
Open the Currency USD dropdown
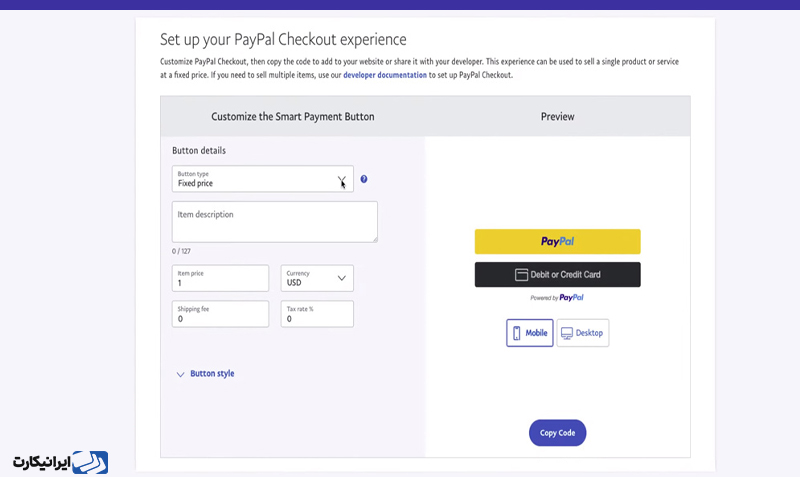pos(317,278)
